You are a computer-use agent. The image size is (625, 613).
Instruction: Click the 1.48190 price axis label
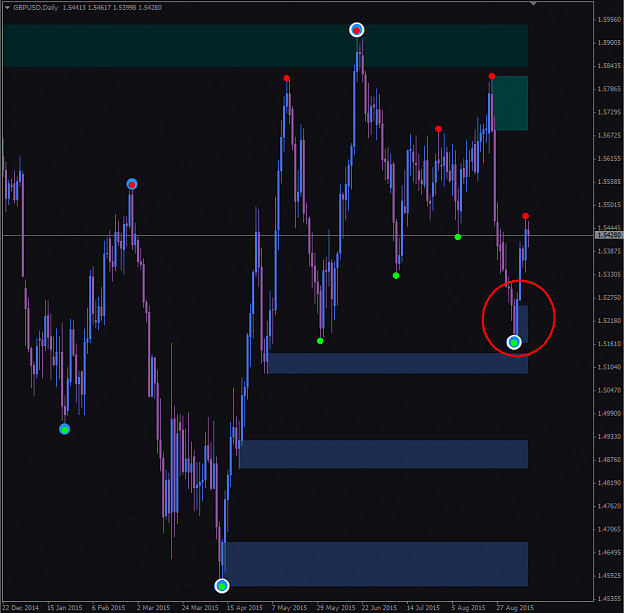click(609, 483)
